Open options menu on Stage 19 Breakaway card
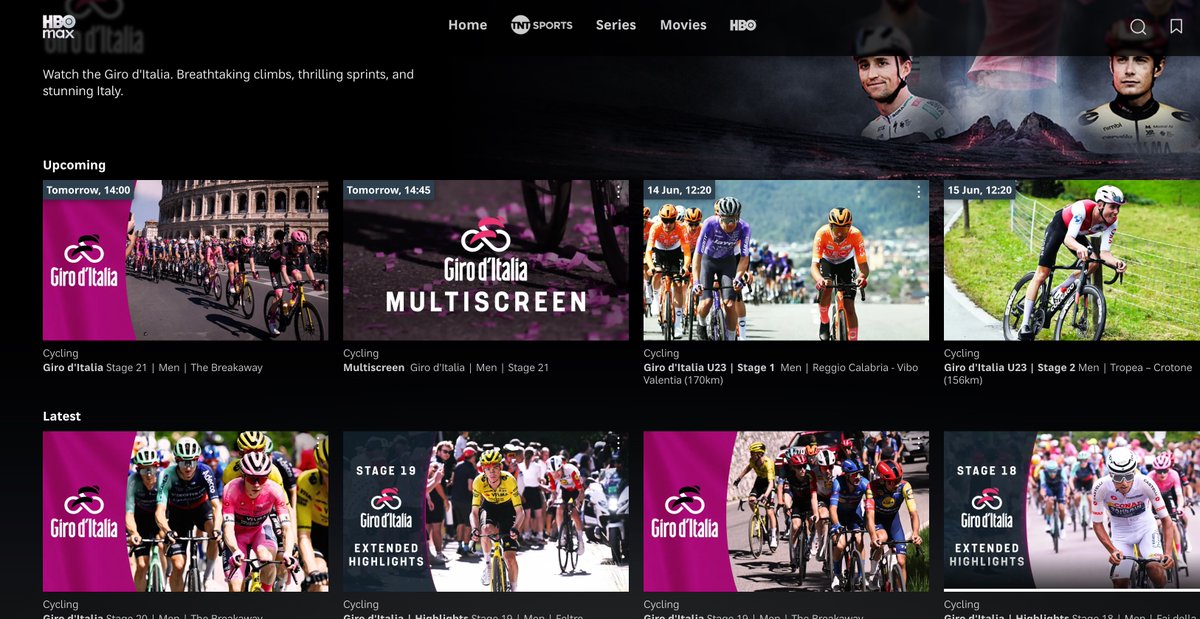 tap(919, 442)
